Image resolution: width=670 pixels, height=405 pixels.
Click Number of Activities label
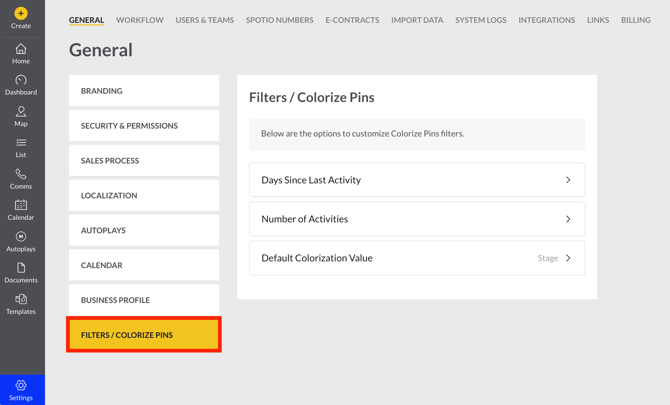click(x=305, y=219)
